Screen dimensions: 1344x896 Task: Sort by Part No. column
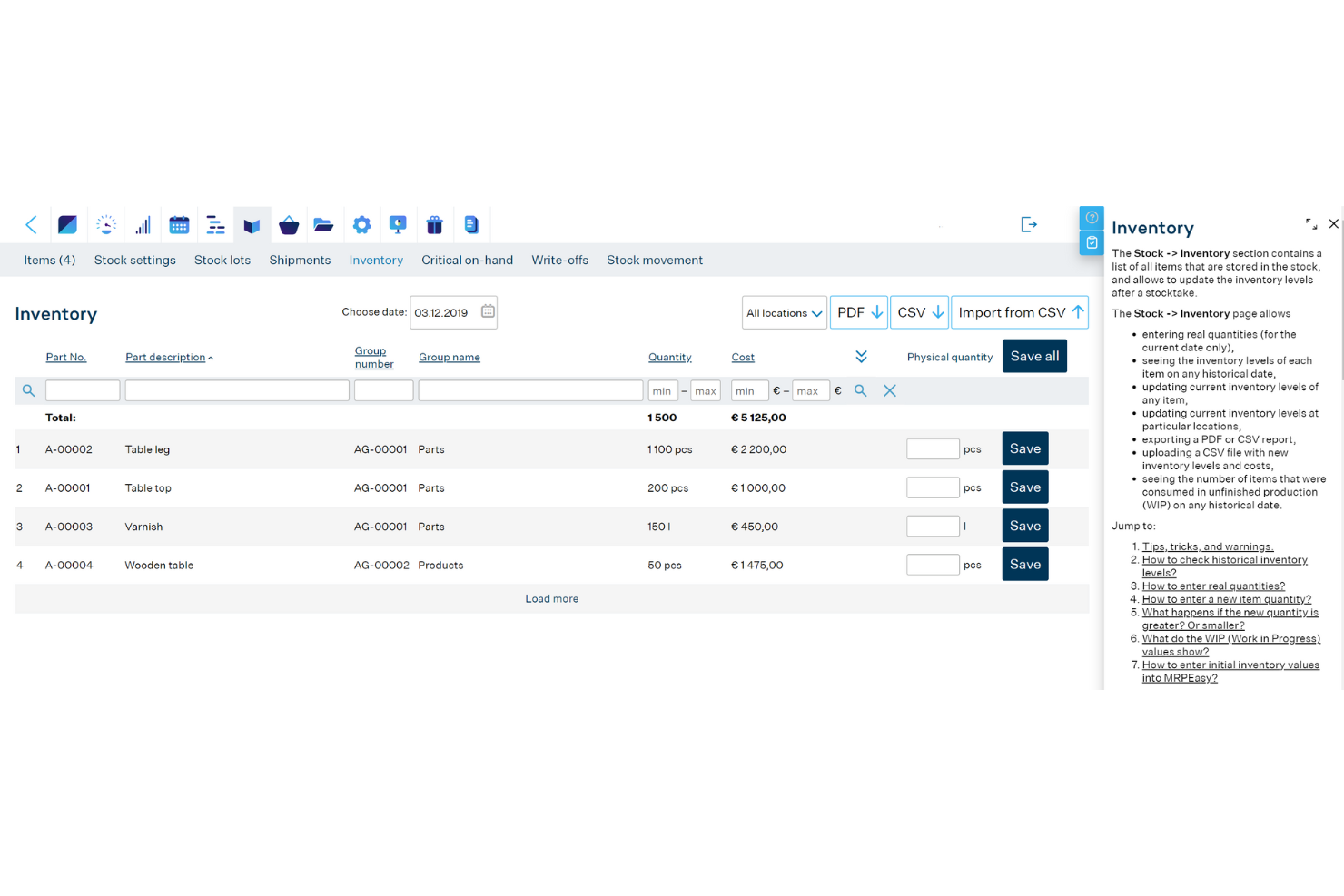pyautogui.click(x=65, y=358)
